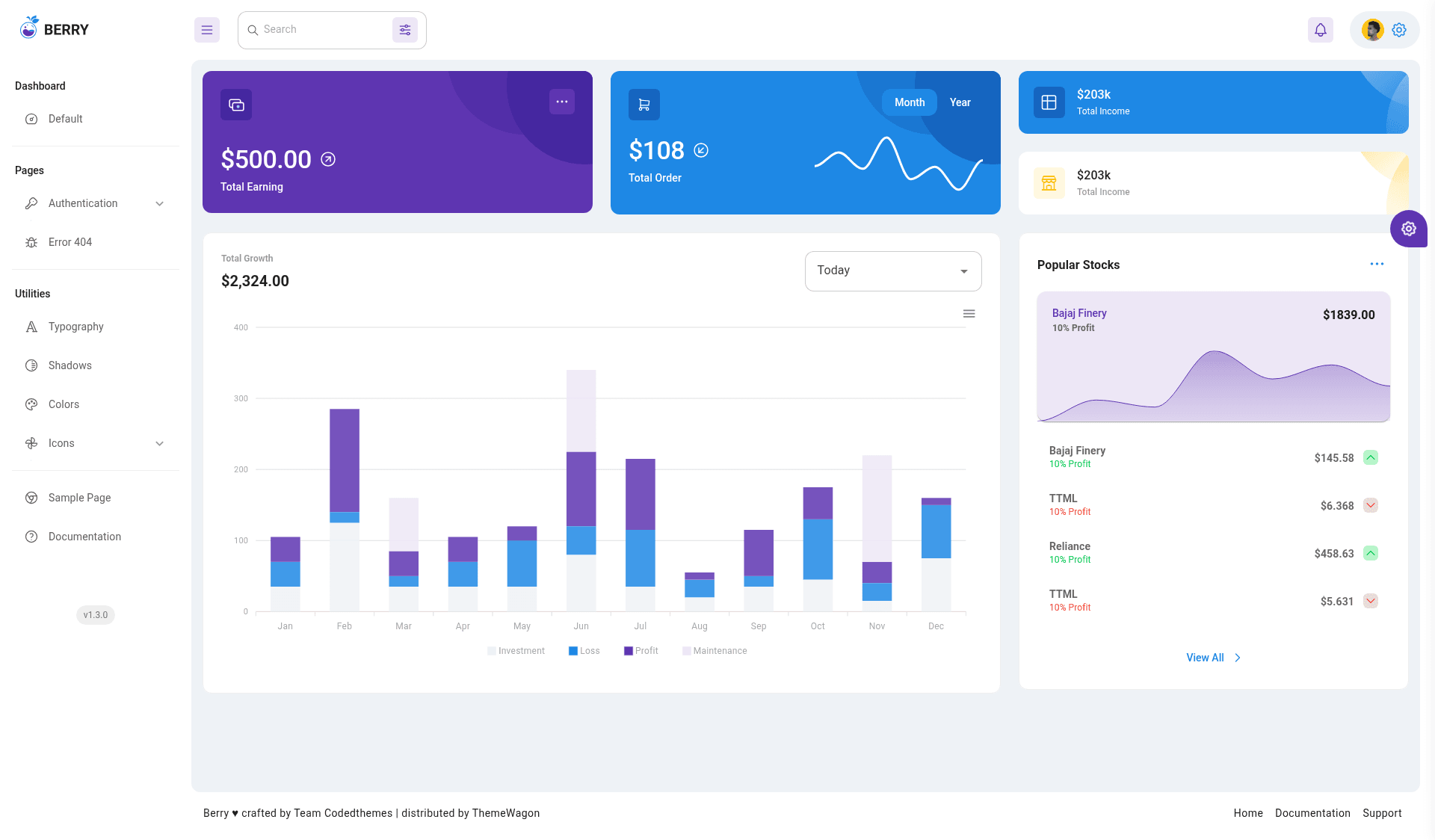The width and height of the screenshot is (1435, 840).
Task: Open the Colors page
Action: pyautogui.click(x=96, y=404)
